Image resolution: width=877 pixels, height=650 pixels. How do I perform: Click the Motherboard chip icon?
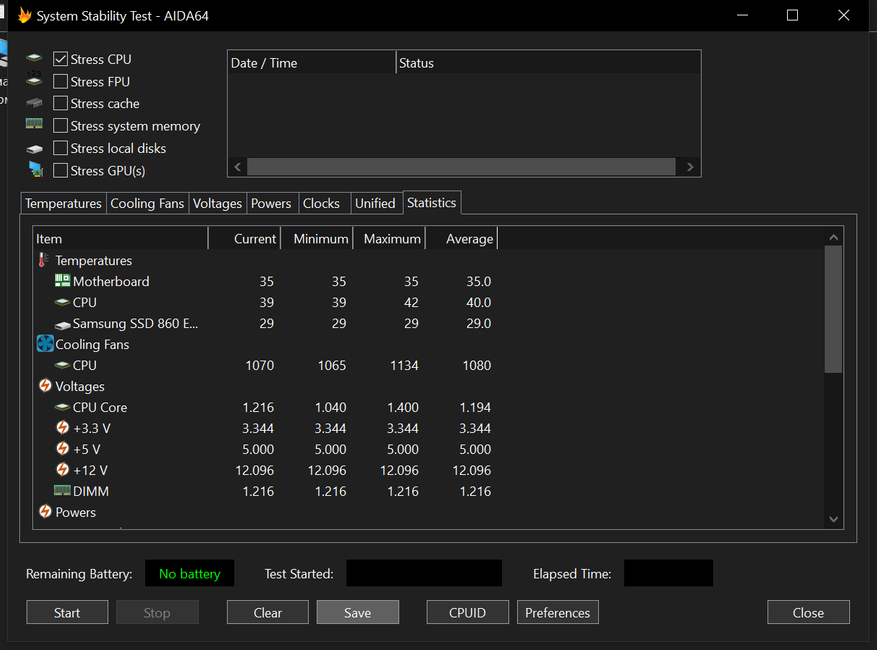point(62,281)
